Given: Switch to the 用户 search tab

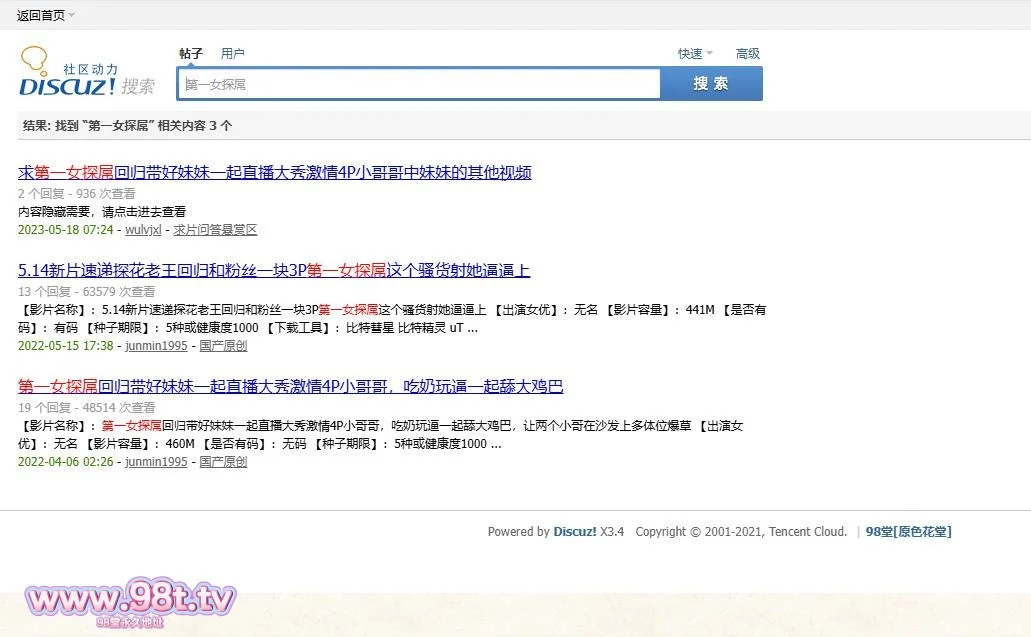Looking at the screenshot, I should (x=232, y=54).
